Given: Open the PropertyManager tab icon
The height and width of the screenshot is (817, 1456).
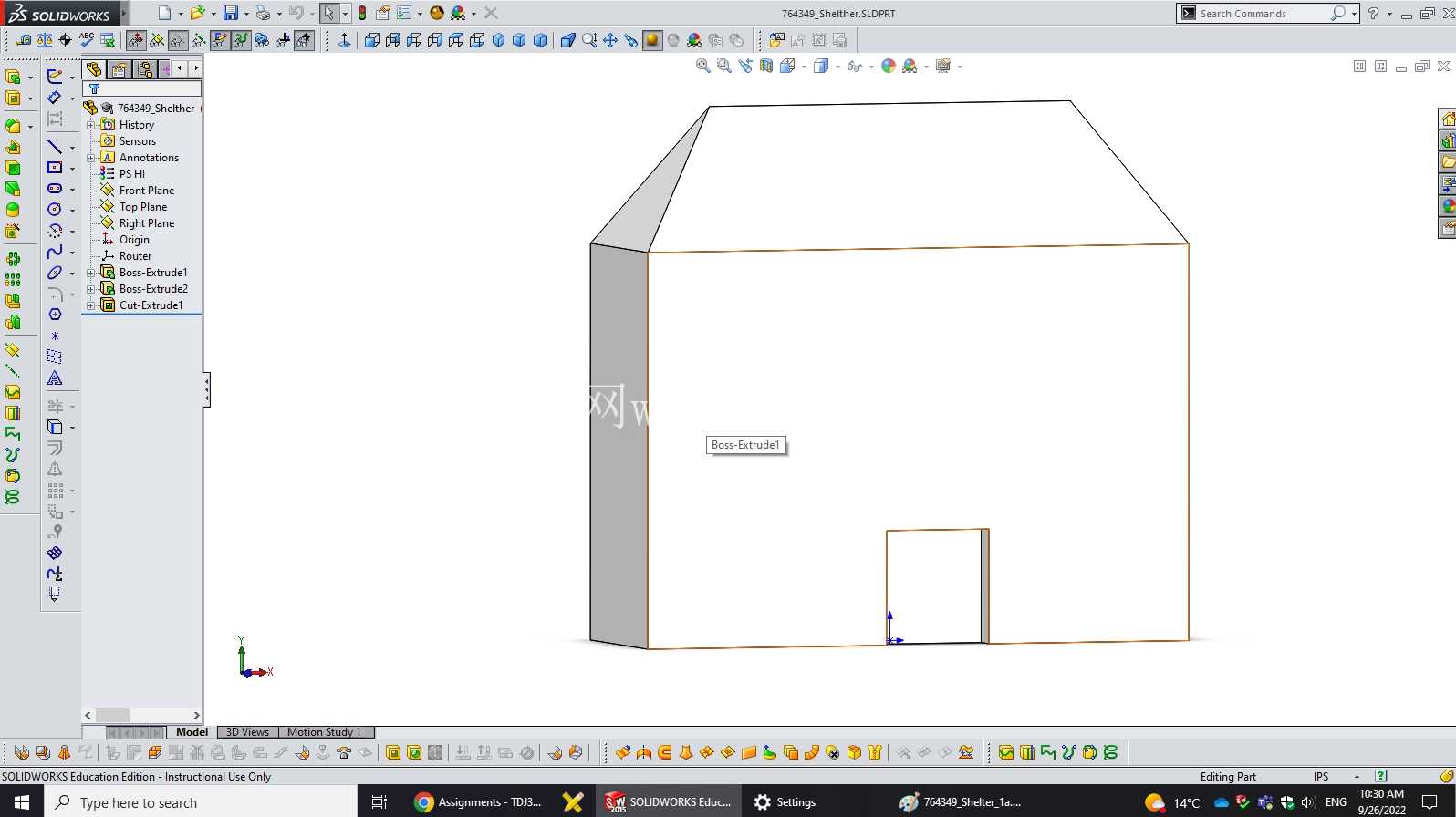Looking at the screenshot, I should click(x=120, y=69).
